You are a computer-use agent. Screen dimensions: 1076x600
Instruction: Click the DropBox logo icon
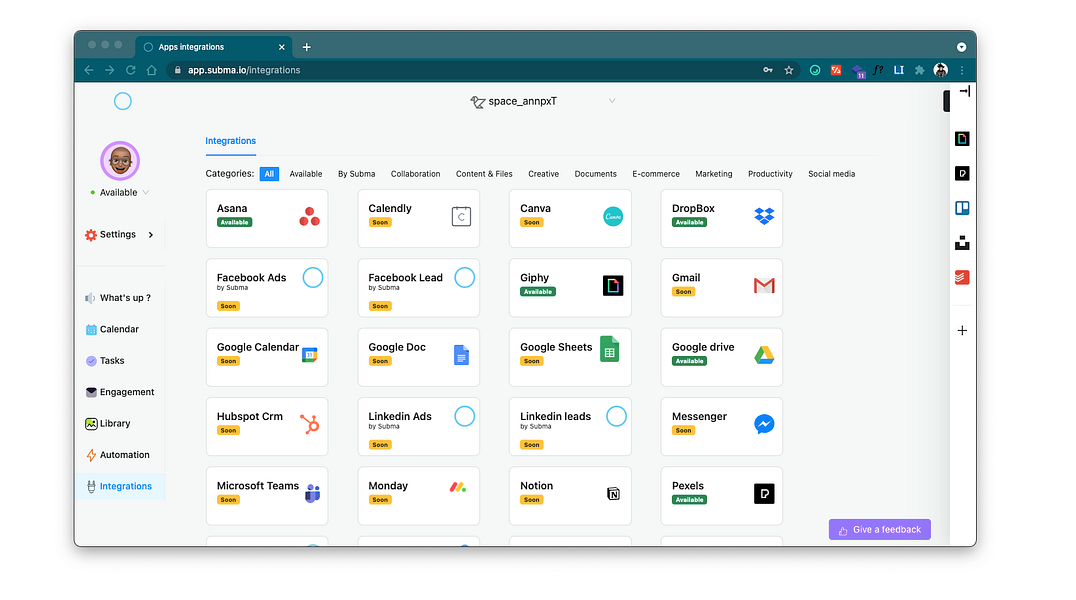click(764, 216)
